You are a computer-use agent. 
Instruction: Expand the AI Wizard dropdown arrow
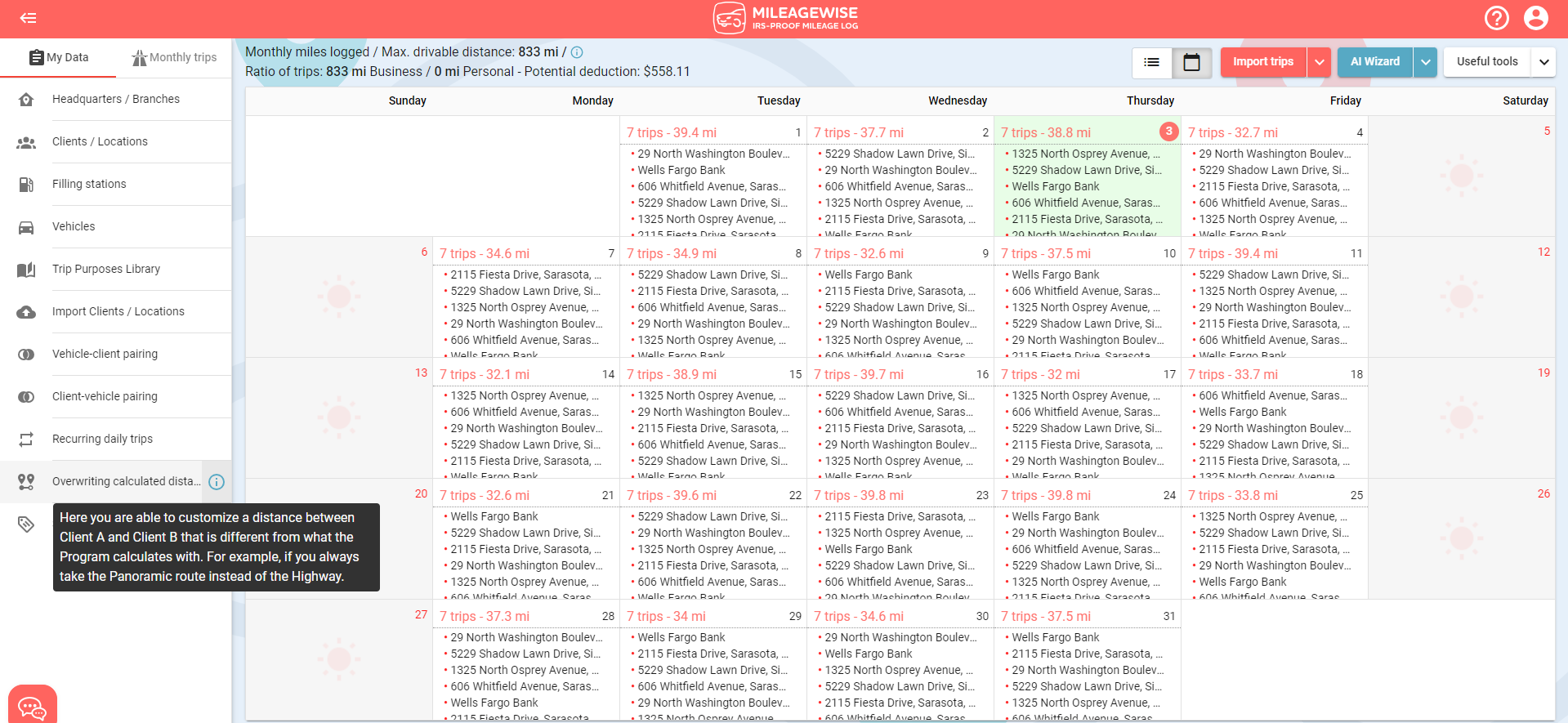[1425, 62]
